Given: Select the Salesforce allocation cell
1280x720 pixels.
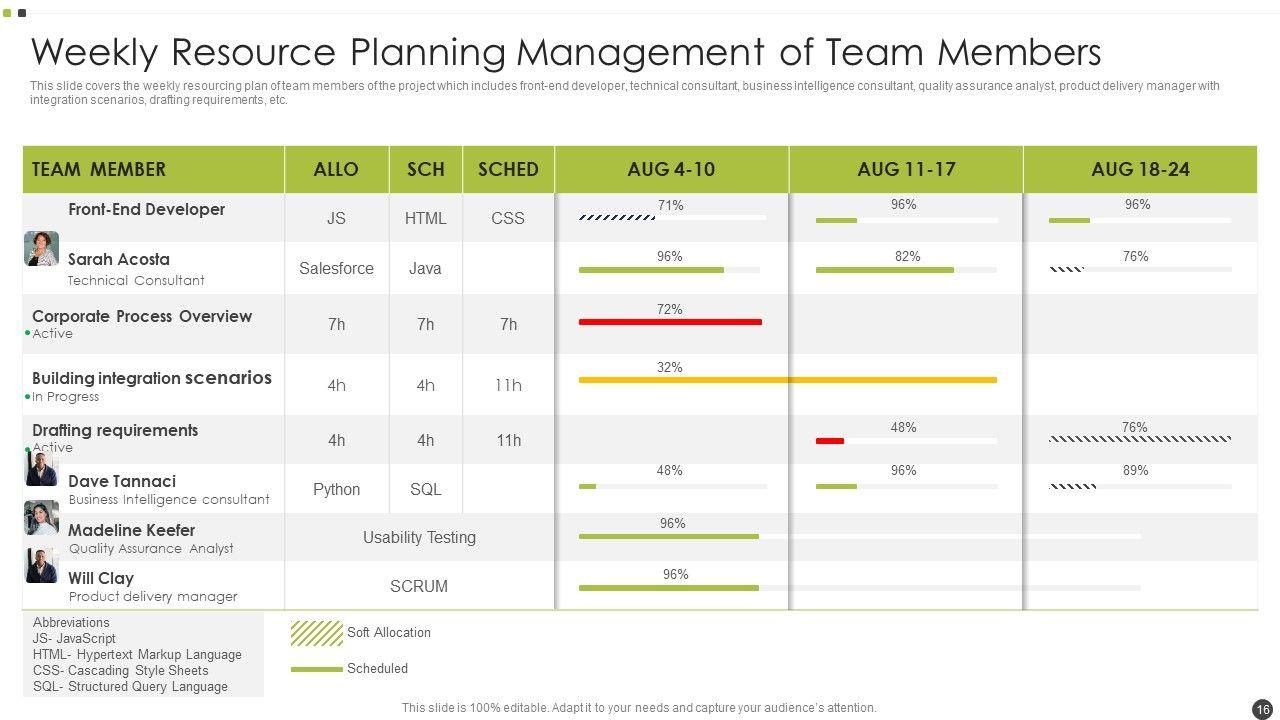Looking at the screenshot, I should [336, 268].
